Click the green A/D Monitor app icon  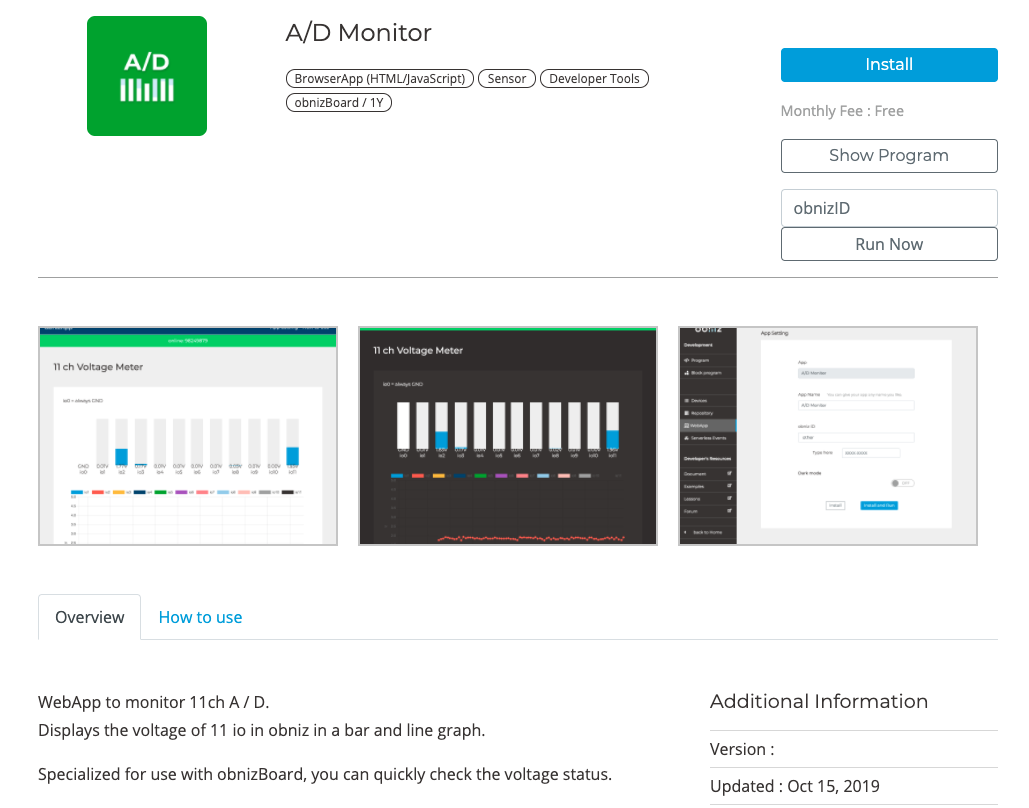(x=147, y=76)
